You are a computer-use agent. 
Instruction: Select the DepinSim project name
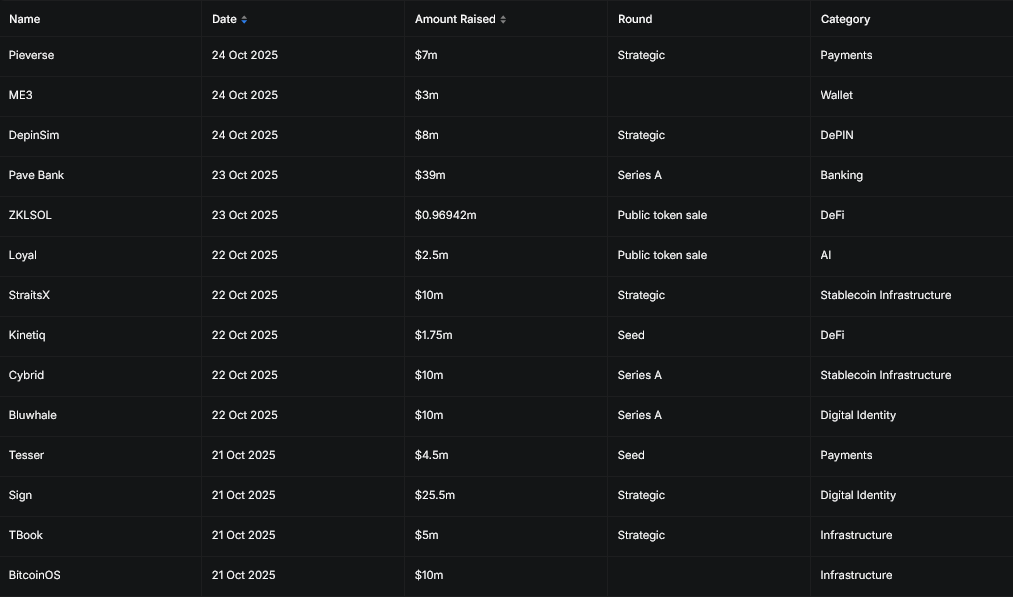click(34, 135)
